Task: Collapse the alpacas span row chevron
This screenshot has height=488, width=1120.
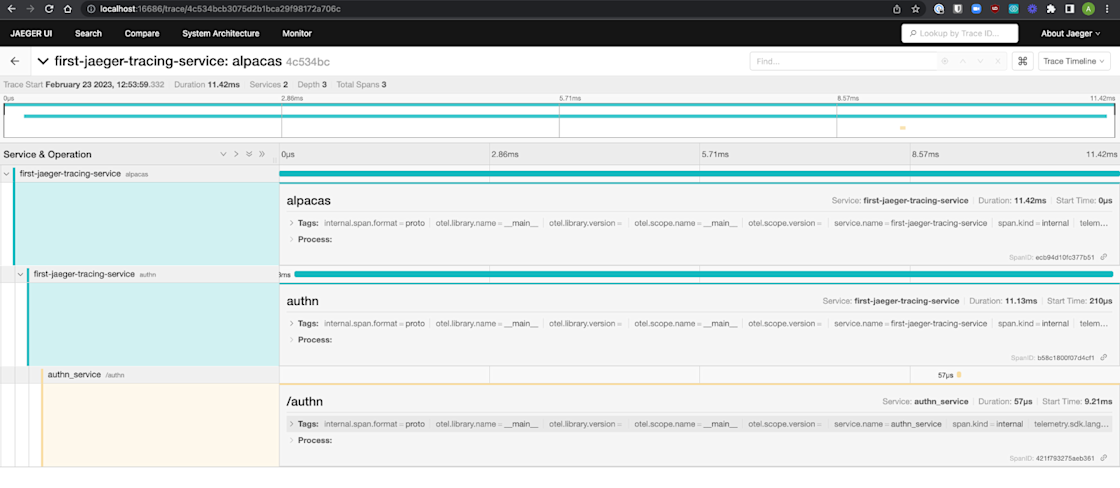Action: tap(6, 174)
